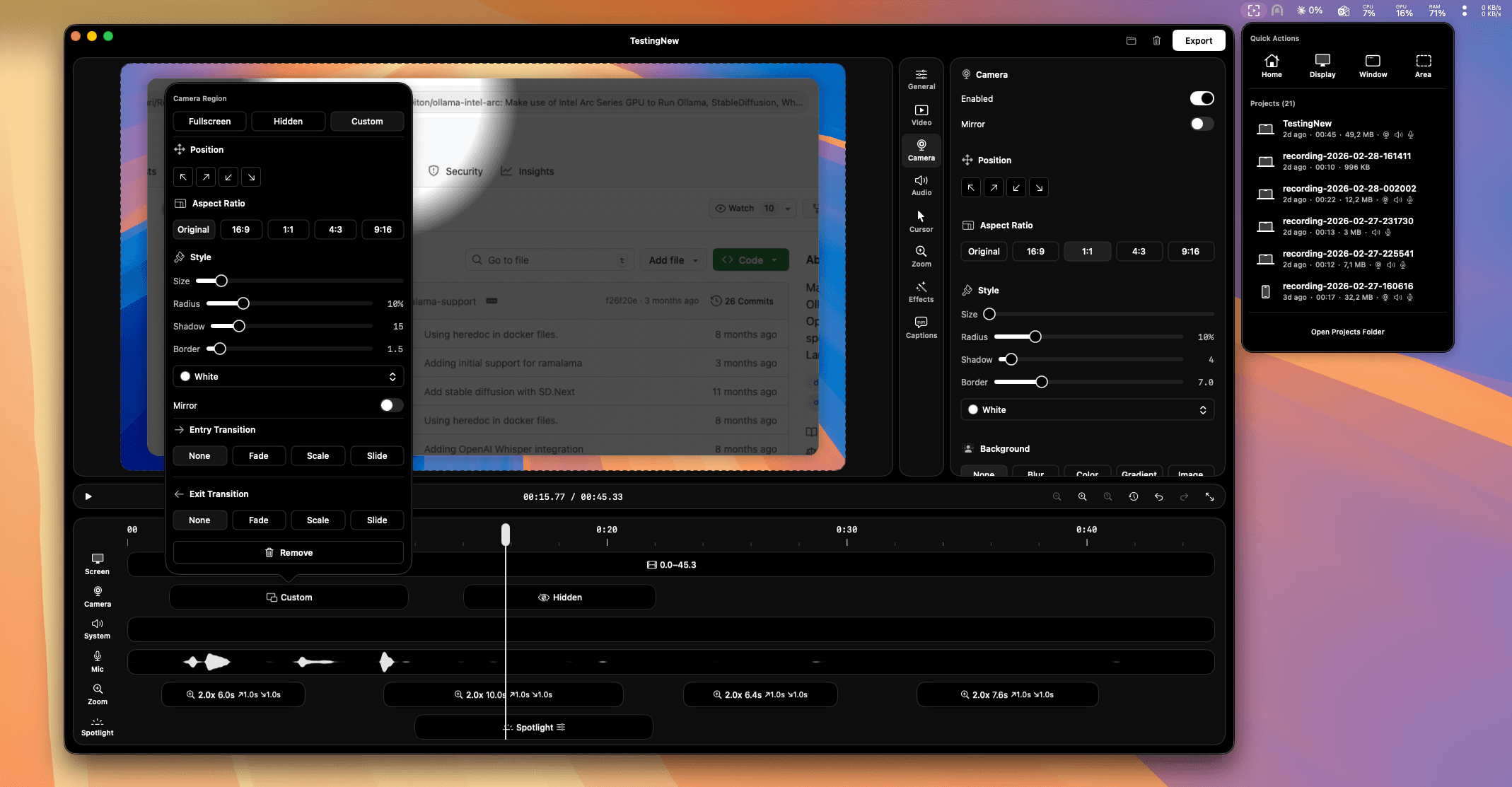
Task: Open the Captions panel
Action: (921, 327)
